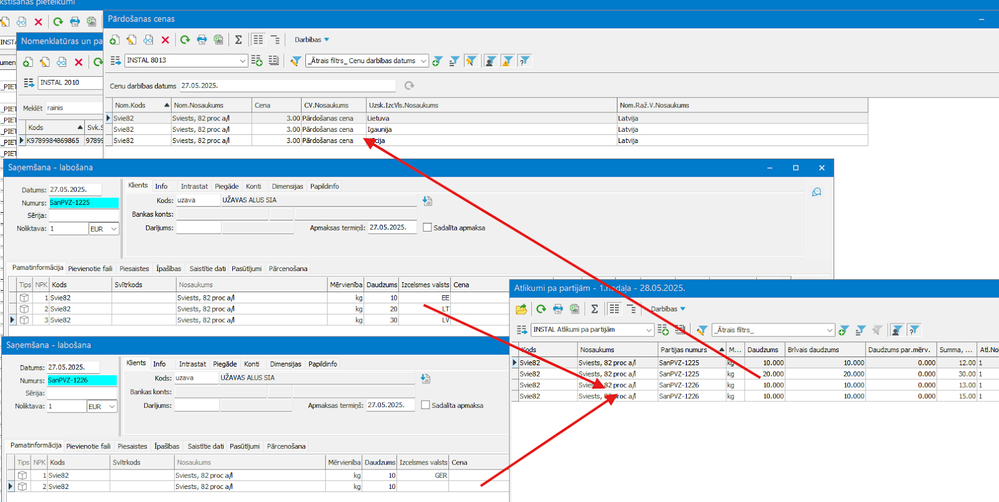Switch to tree view icon in Pārdošanas cenas
This screenshot has width=999, height=502.
(x=275, y=39)
